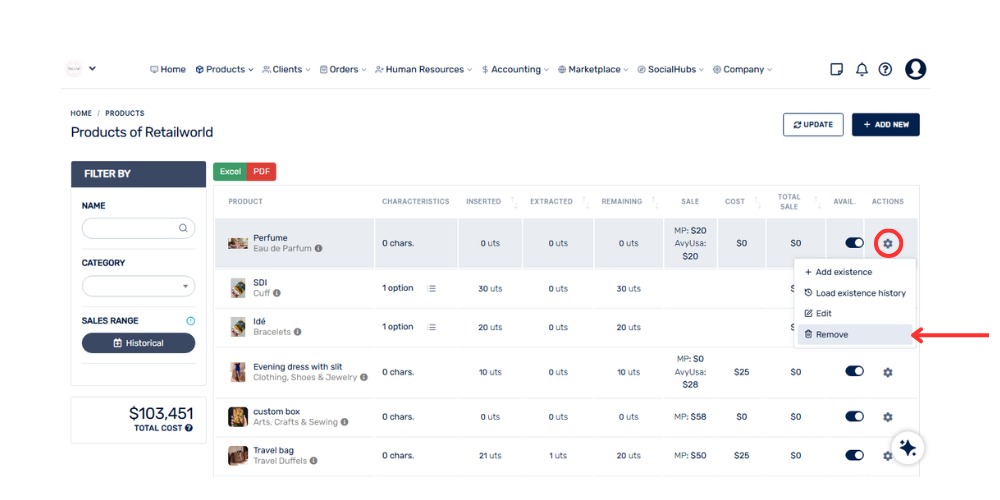This screenshot has height=500, width=1000.
Task: Click list icon beside SDI 1 option
Action: point(432,288)
